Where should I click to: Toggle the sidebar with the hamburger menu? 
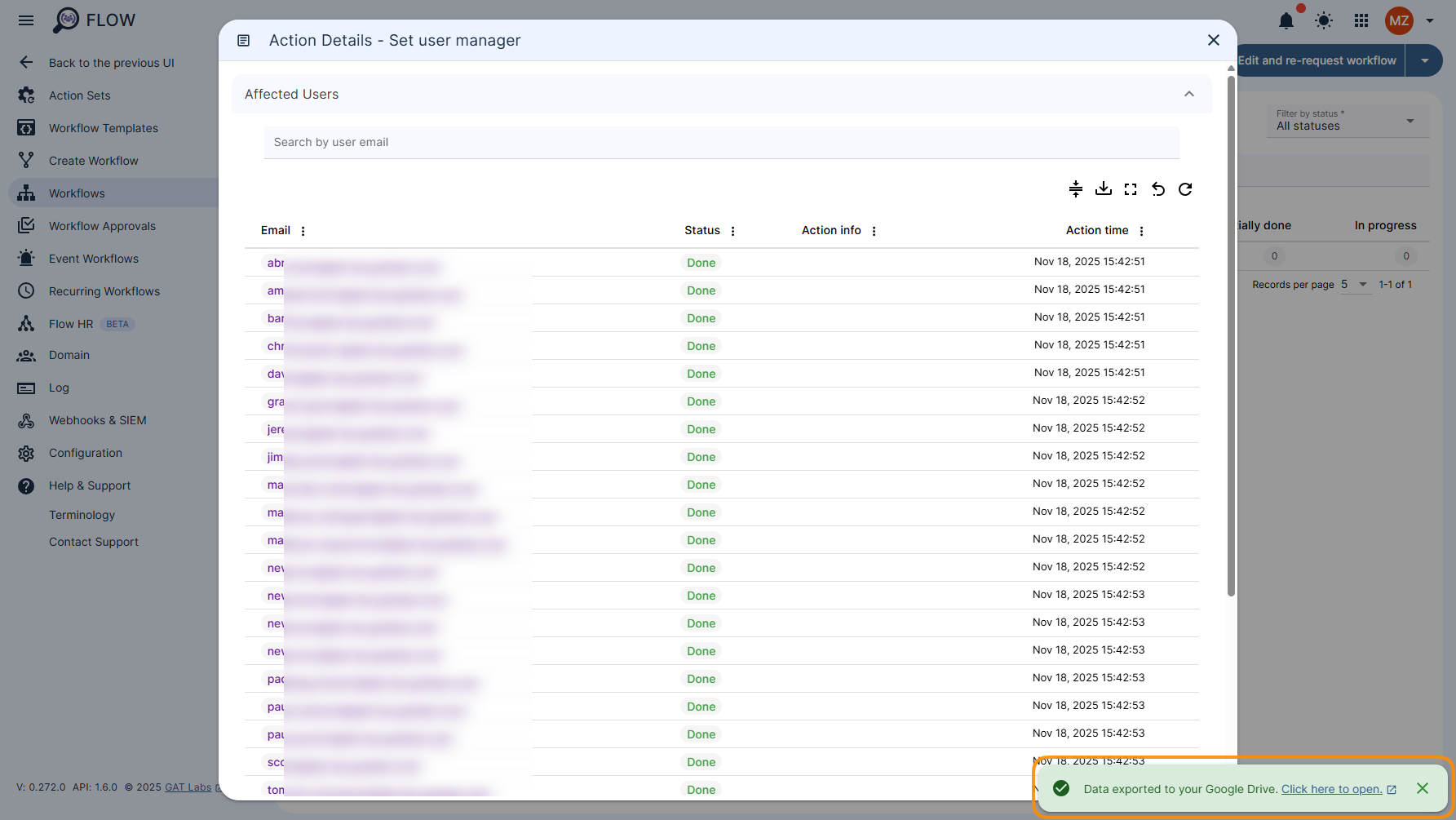[x=25, y=20]
